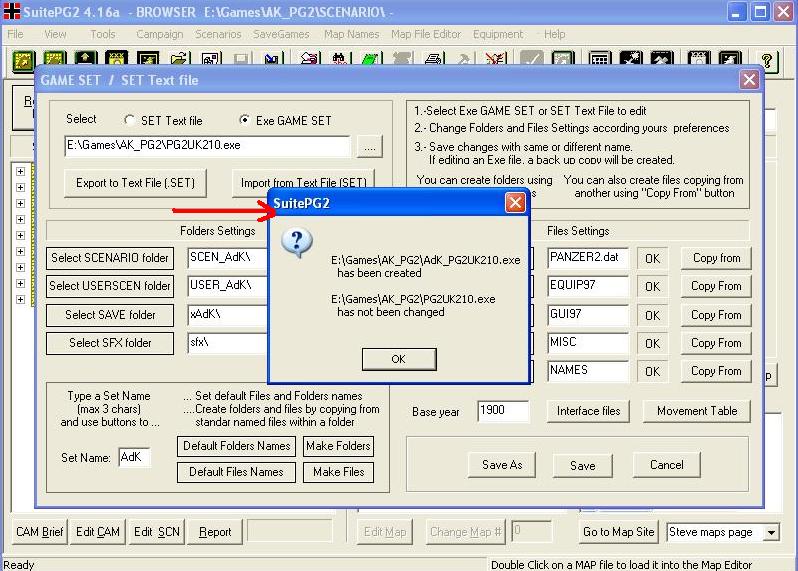Open the Tools menu
Screen dimensions: 798x571
[102, 34]
